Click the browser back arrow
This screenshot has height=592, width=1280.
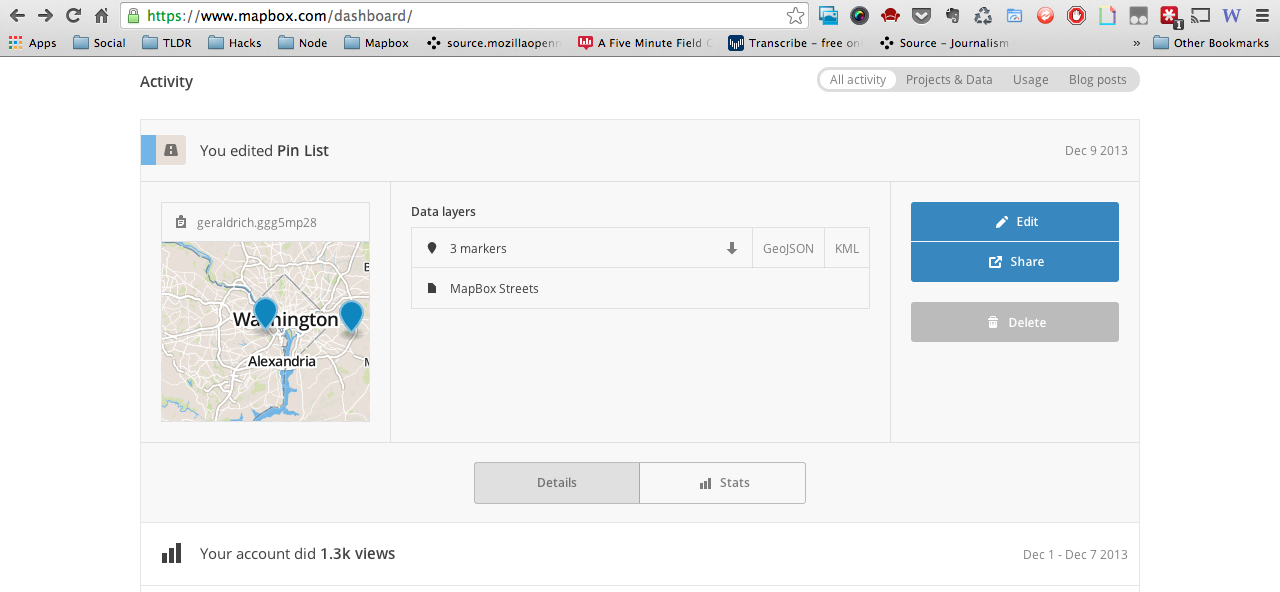point(17,16)
